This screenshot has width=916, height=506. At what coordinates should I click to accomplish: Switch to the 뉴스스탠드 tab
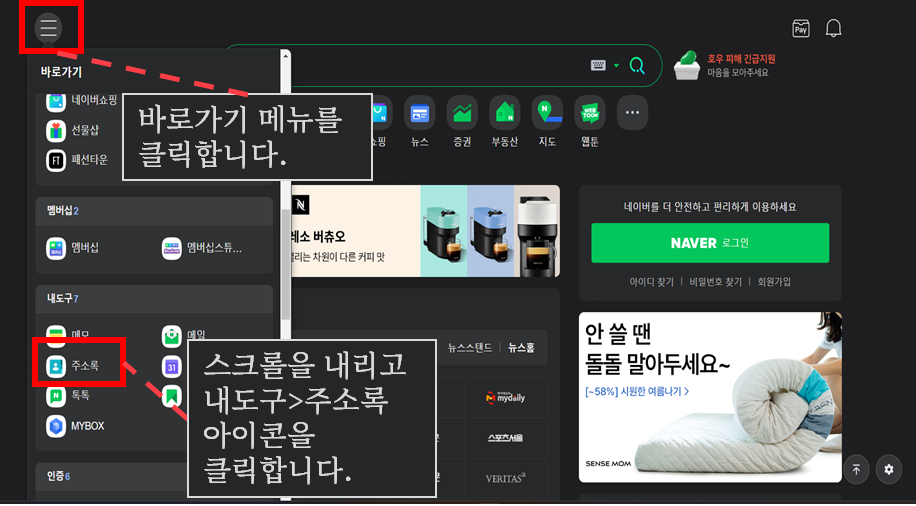coord(470,348)
